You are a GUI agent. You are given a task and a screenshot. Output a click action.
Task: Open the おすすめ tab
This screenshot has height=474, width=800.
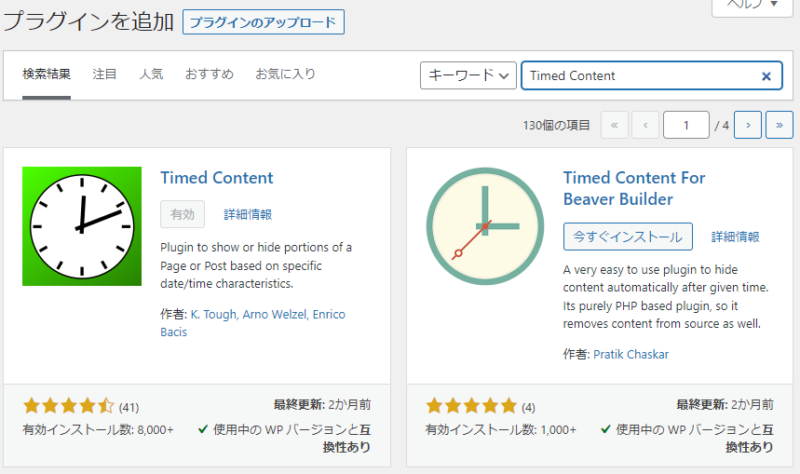[209, 74]
